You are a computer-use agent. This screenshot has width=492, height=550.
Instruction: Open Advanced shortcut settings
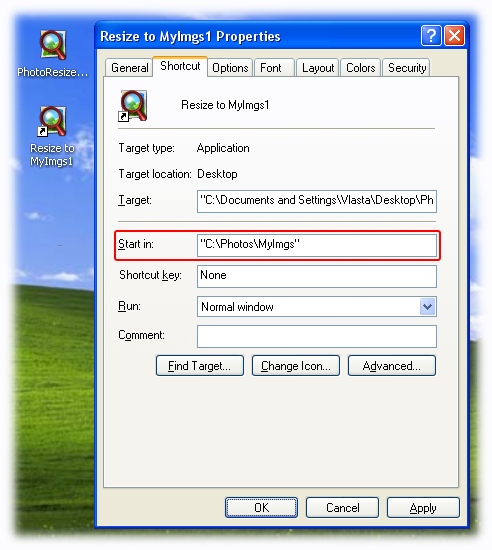click(392, 365)
